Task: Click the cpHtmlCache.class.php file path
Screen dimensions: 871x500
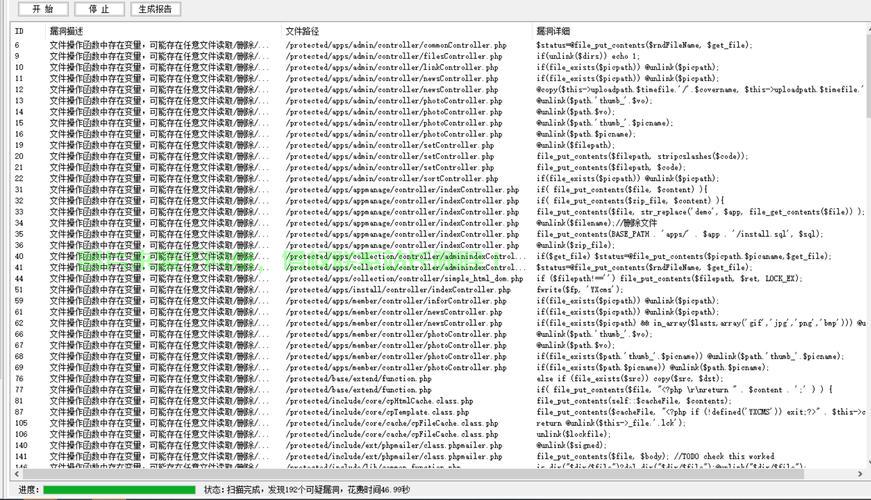Action: [x=379, y=401]
